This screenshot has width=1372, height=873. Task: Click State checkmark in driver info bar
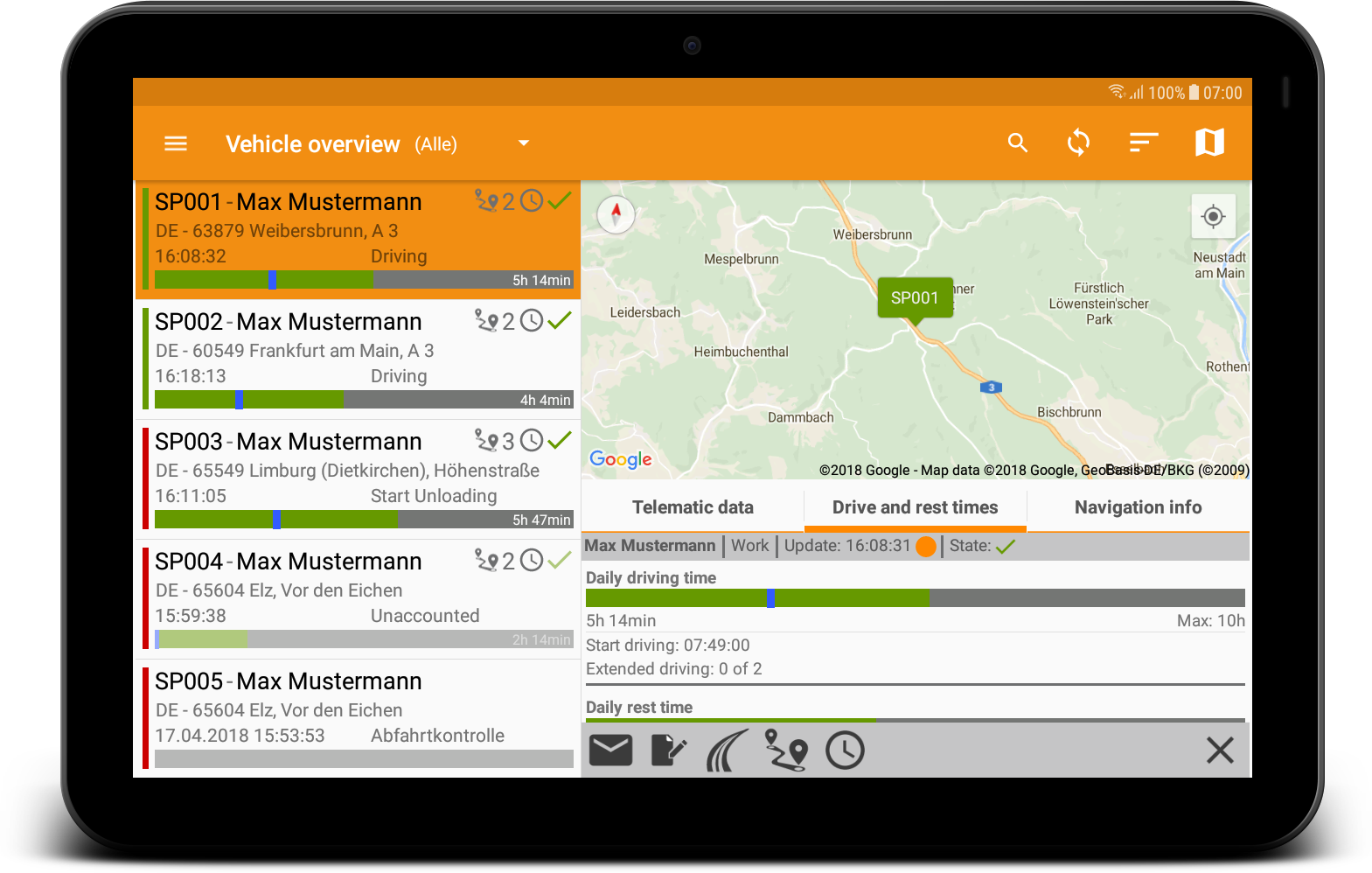click(x=1006, y=547)
